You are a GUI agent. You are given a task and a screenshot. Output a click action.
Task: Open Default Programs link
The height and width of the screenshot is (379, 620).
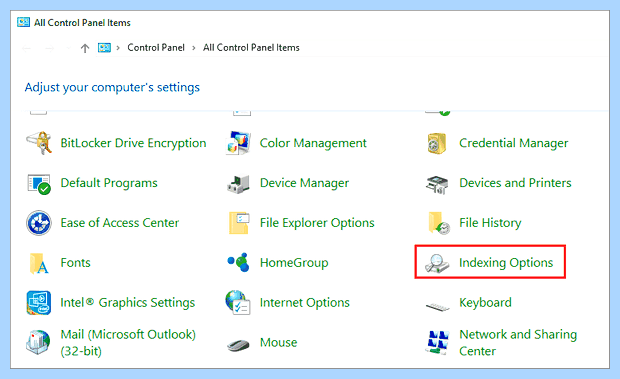(x=109, y=183)
